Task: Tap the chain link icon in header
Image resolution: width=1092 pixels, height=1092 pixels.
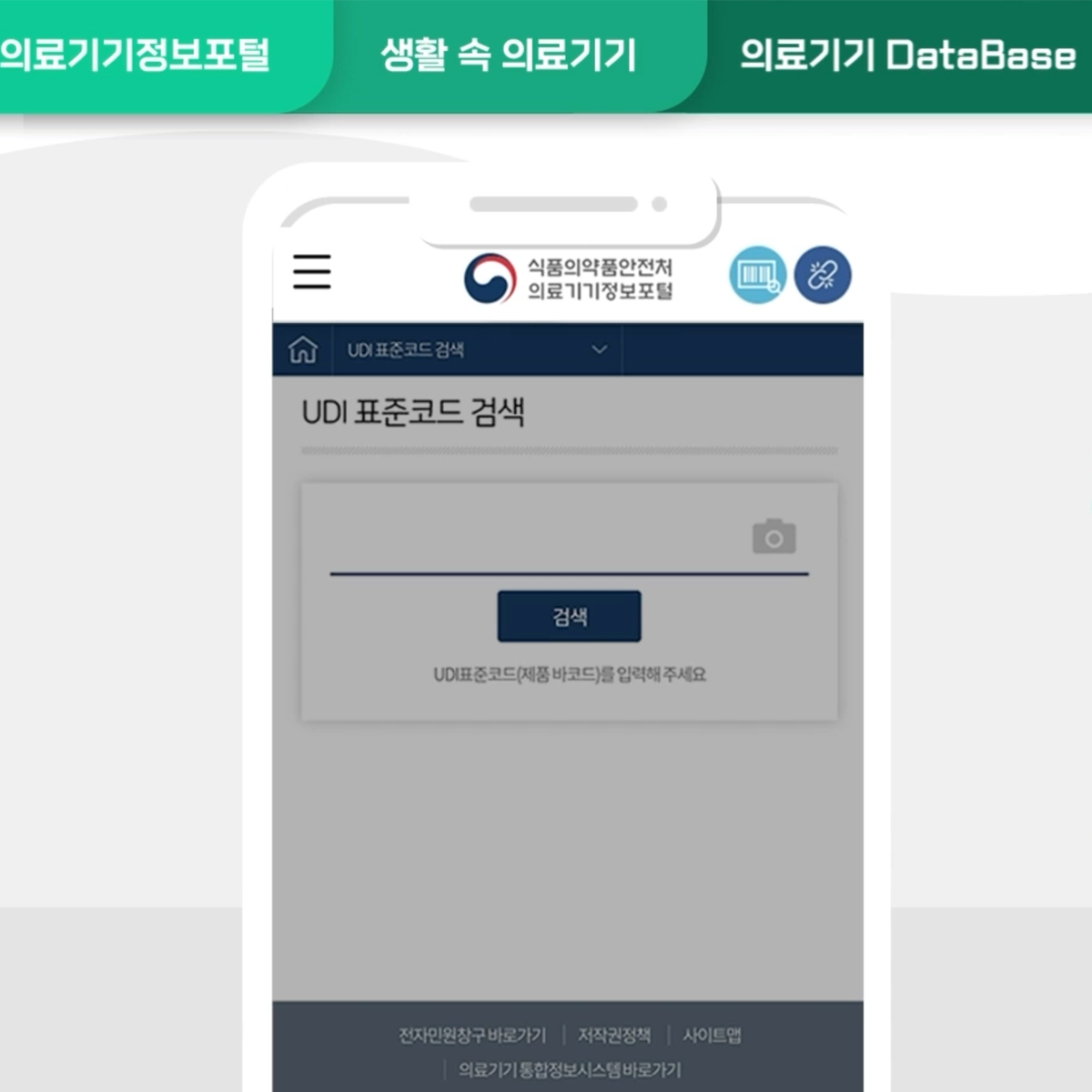Action: tap(823, 275)
